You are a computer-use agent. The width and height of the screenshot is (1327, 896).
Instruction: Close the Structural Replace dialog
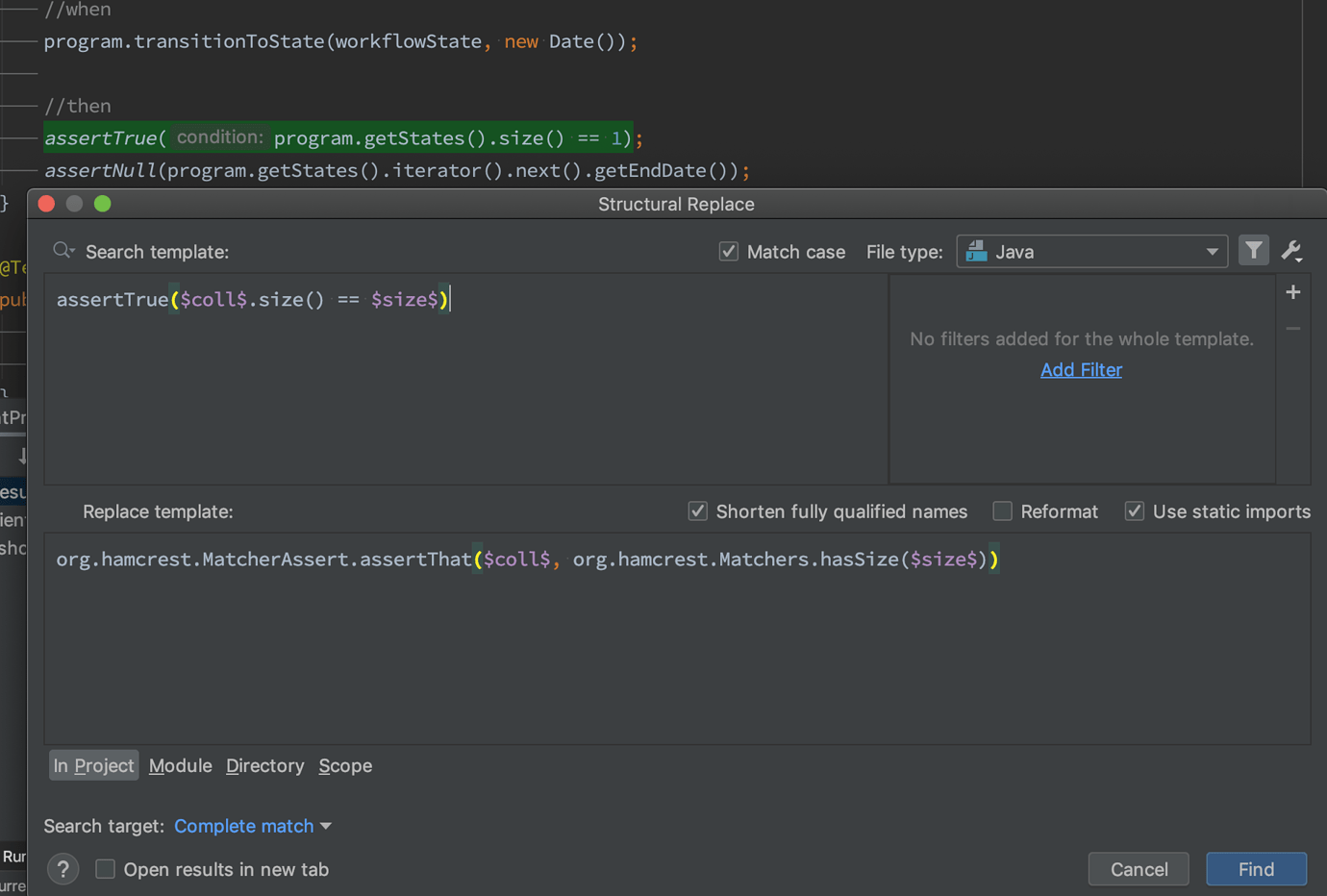click(46, 204)
